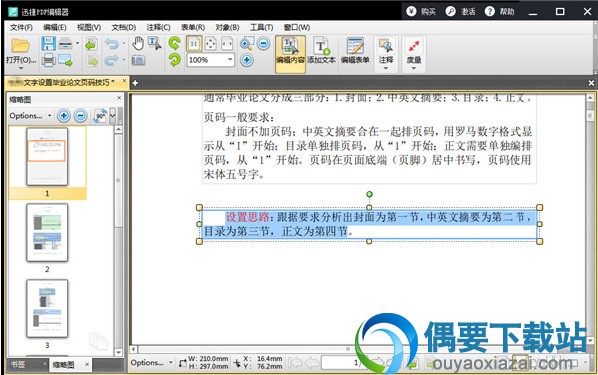Open the 帮助 help button
Viewport: 598px width, 375px height.
pyautogui.click(x=500, y=11)
